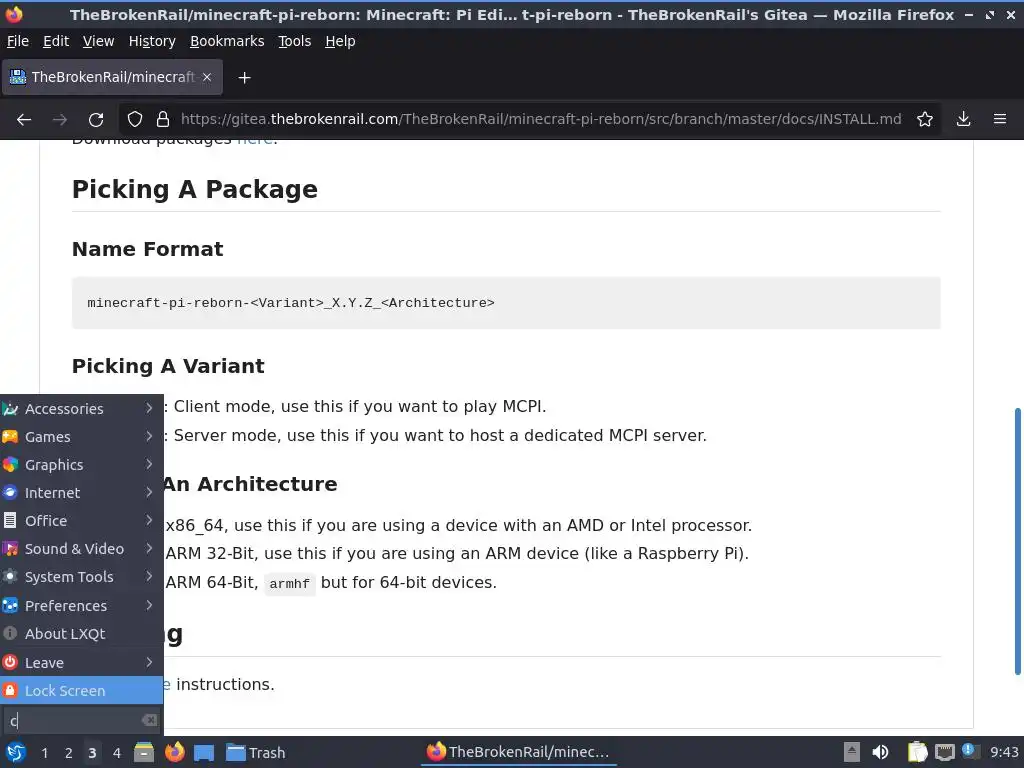Open the Firefox hamburger application menu
This screenshot has height=768, width=1024.
pyautogui.click(x=999, y=119)
